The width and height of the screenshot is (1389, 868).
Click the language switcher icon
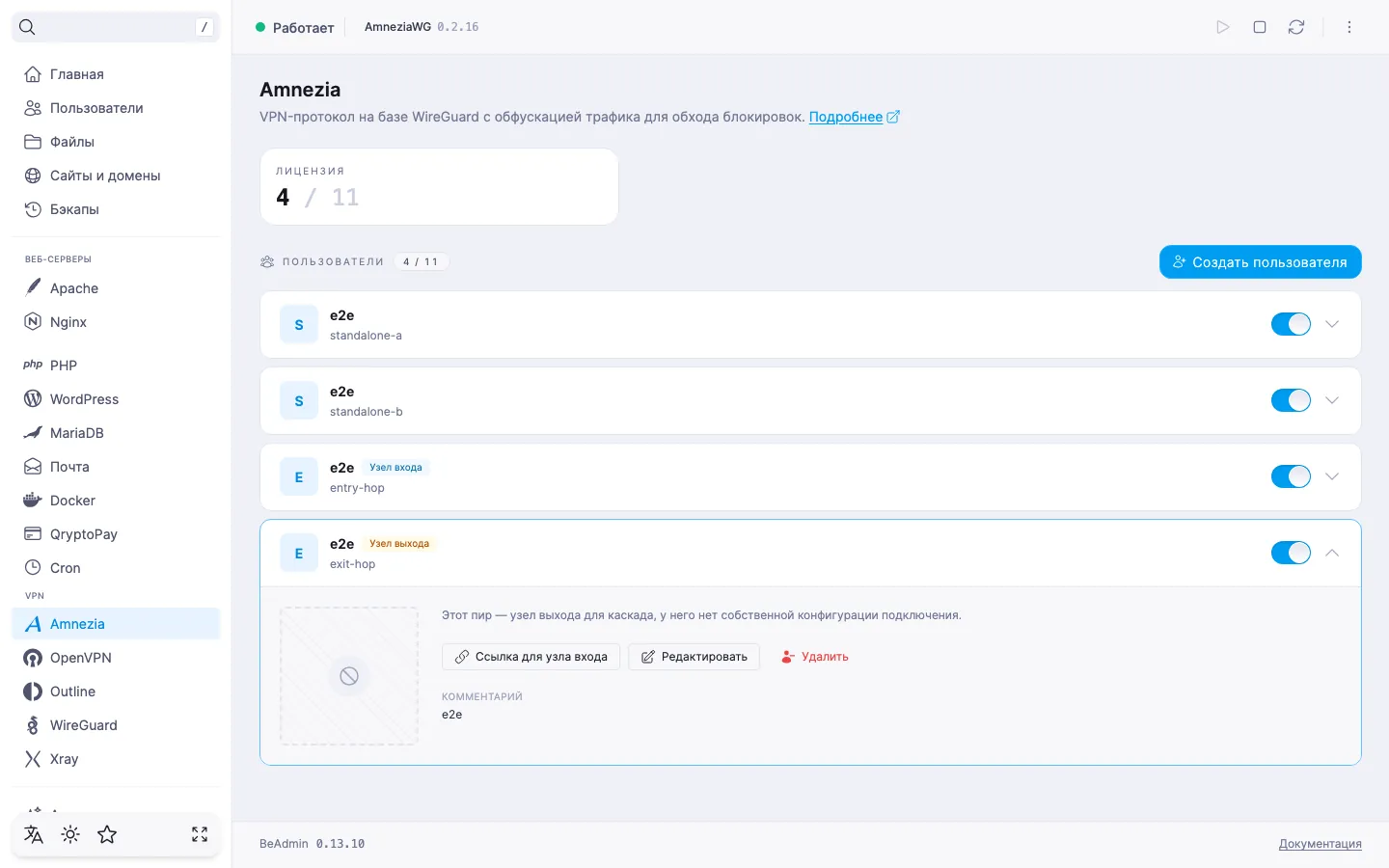(34, 834)
